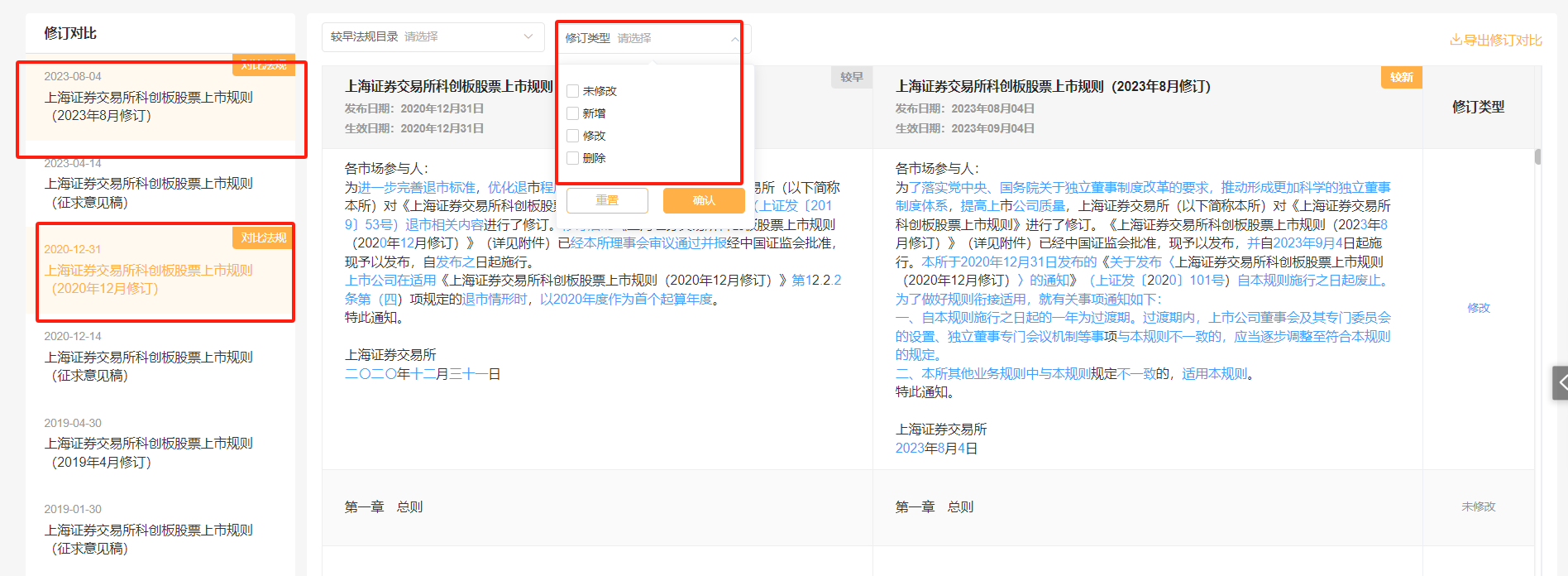
Task: Click the date 2023年8月4日 in newer document
Action: point(936,449)
